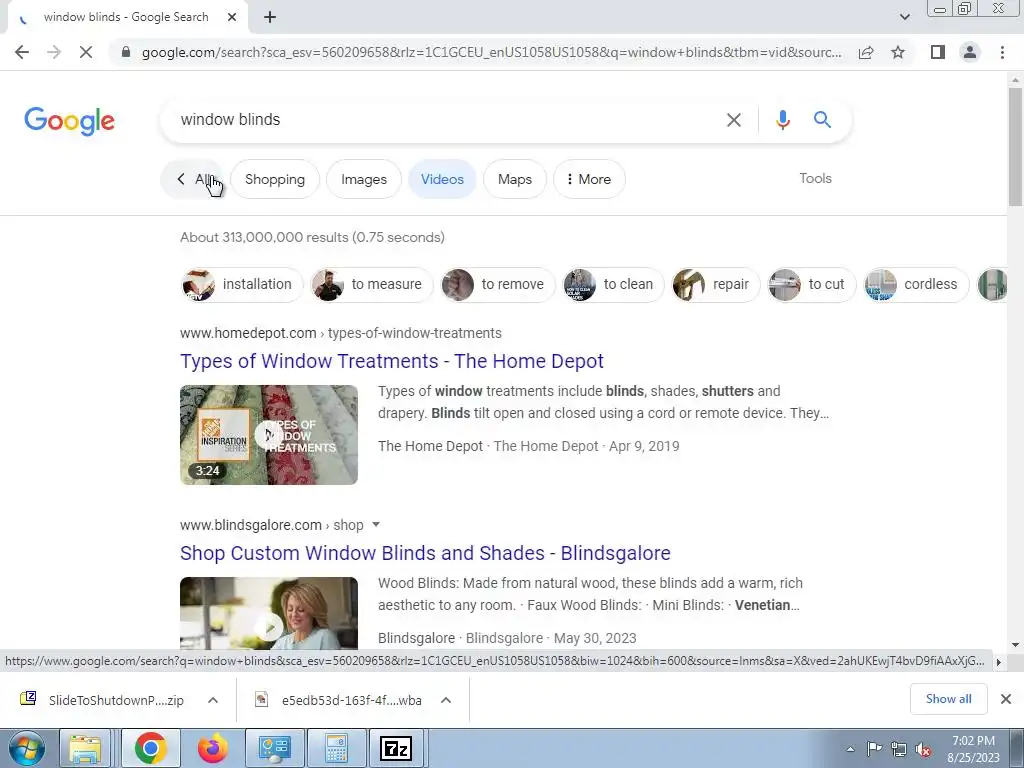
Task: Open the Tools filter options
Action: (815, 178)
